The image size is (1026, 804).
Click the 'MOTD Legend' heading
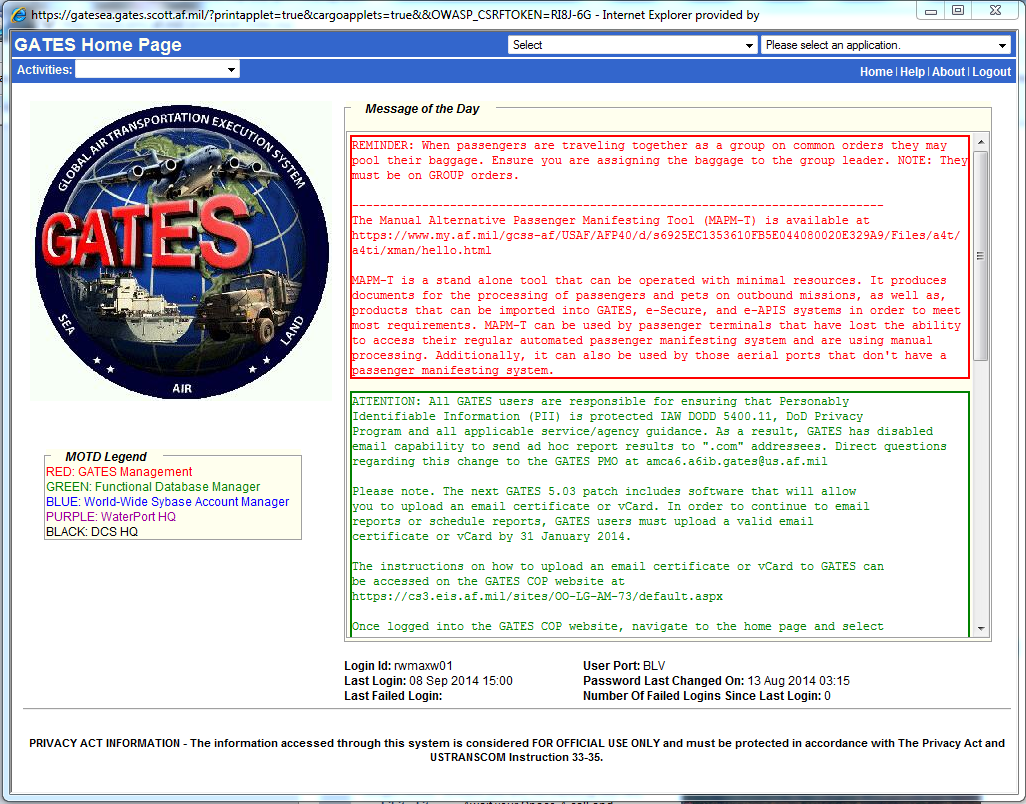coord(106,457)
